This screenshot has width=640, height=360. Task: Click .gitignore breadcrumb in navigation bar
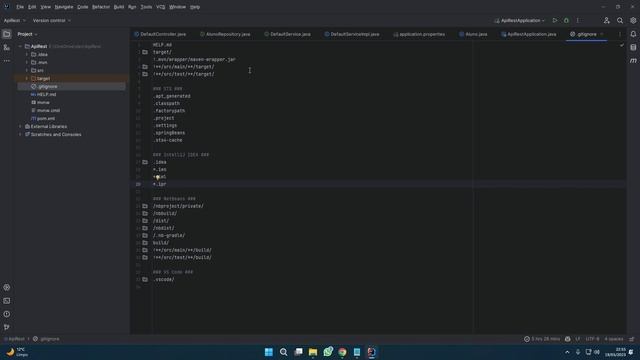[x=46, y=339]
